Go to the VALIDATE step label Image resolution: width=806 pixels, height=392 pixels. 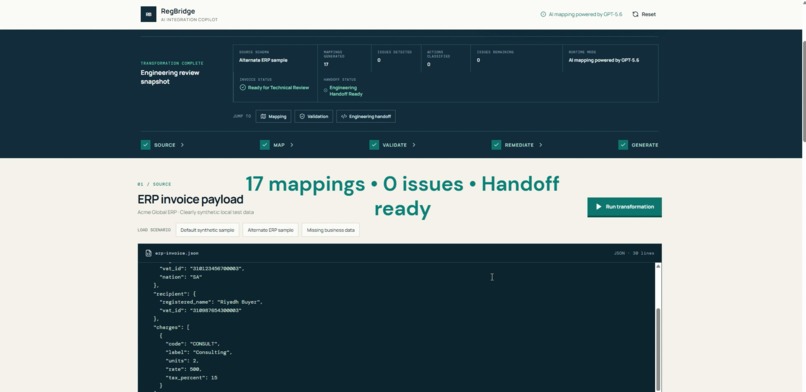[395, 145]
